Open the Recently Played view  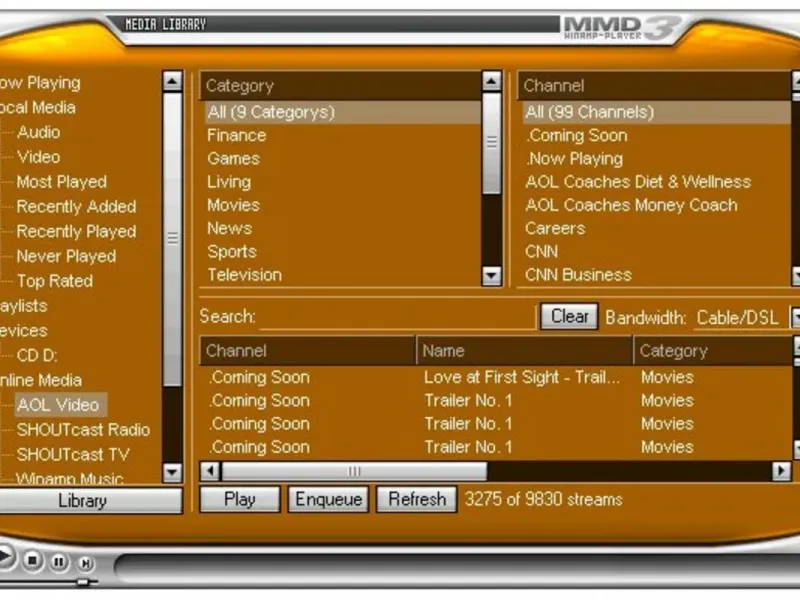77,232
